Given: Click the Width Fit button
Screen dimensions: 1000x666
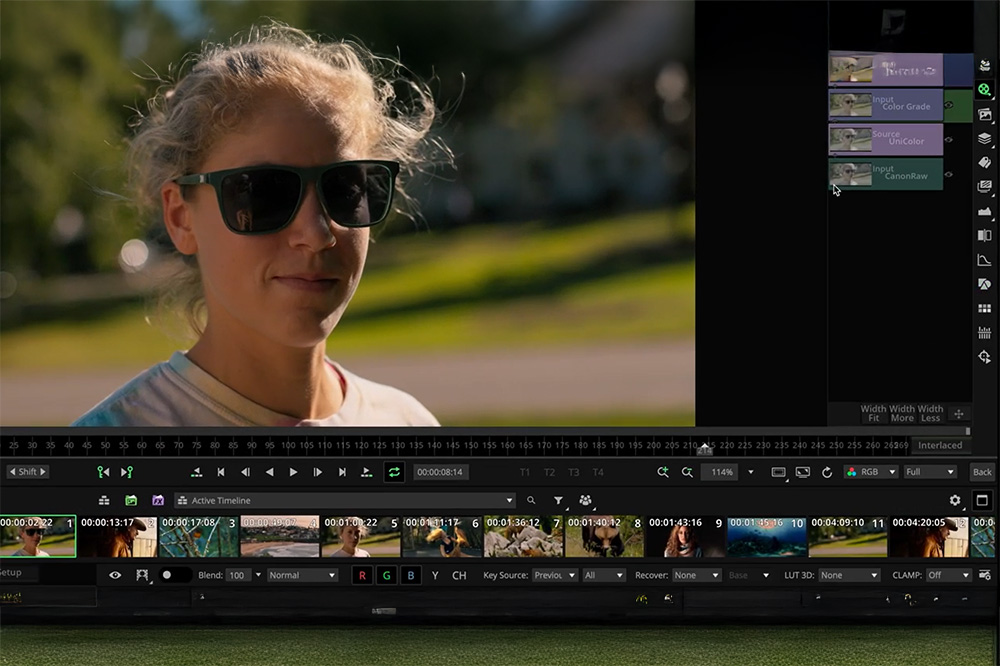Looking at the screenshot, I should coord(873,413).
